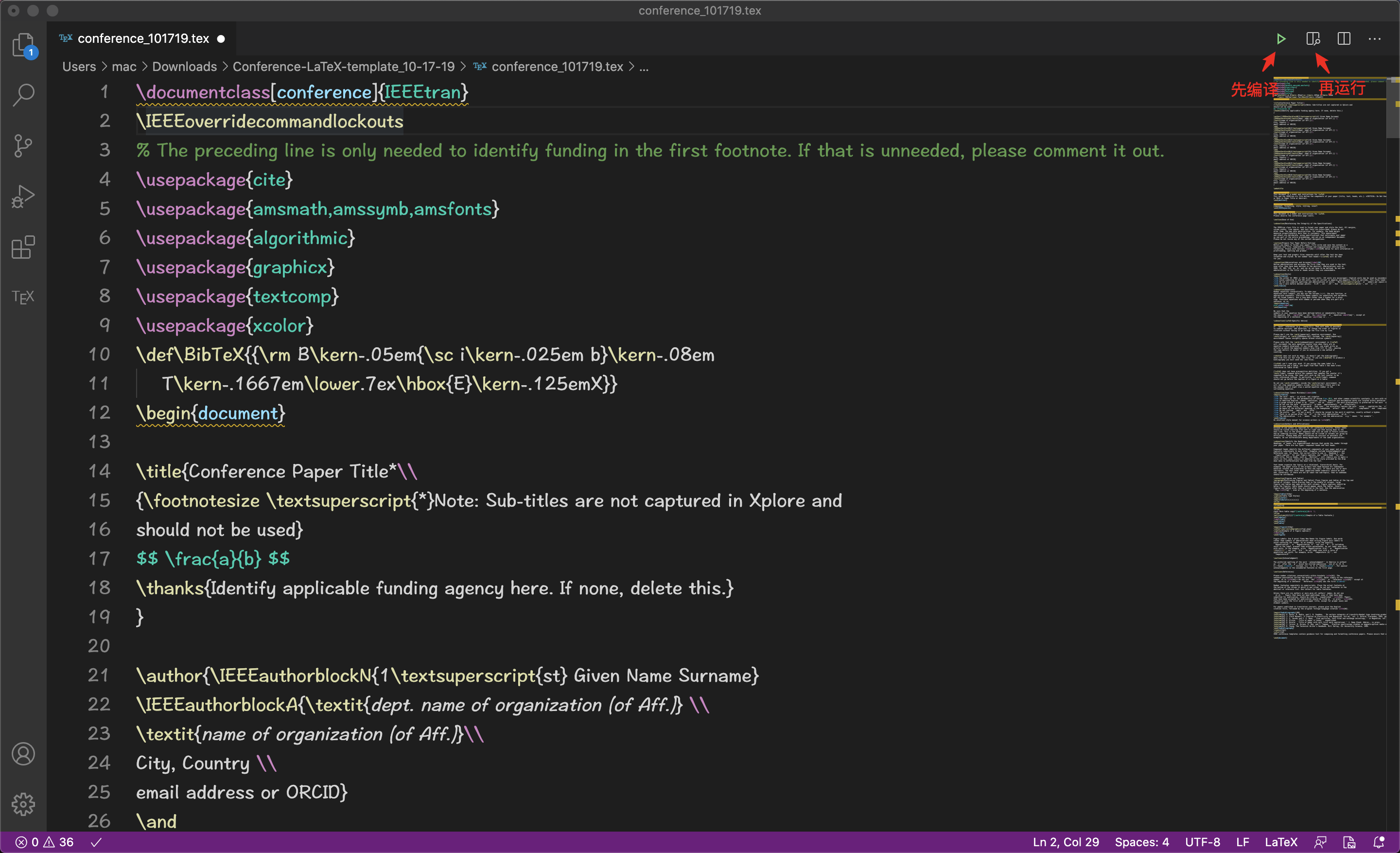The image size is (1400, 853).
Task: Open the Accounts icon menu
Action: (23, 754)
